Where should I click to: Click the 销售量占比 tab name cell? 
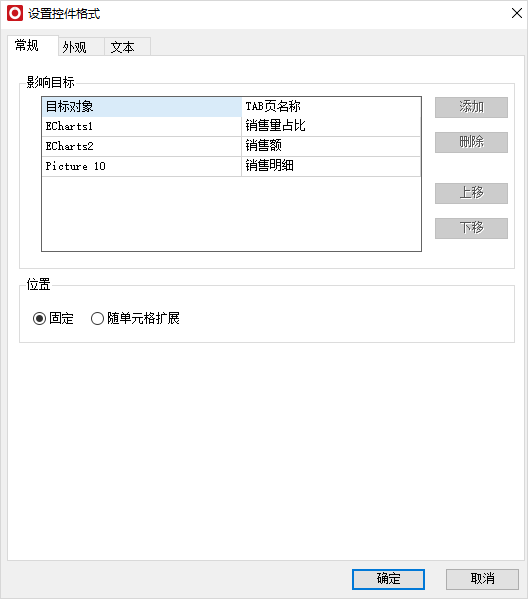click(331, 126)
